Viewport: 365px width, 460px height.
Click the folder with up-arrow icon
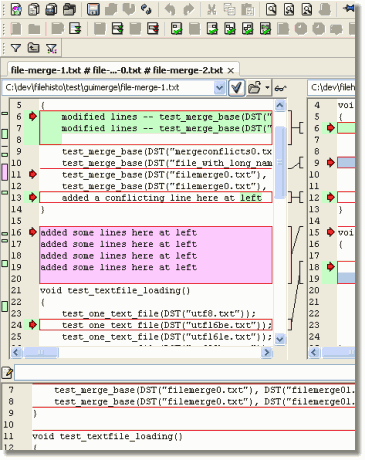pos(33,48)
